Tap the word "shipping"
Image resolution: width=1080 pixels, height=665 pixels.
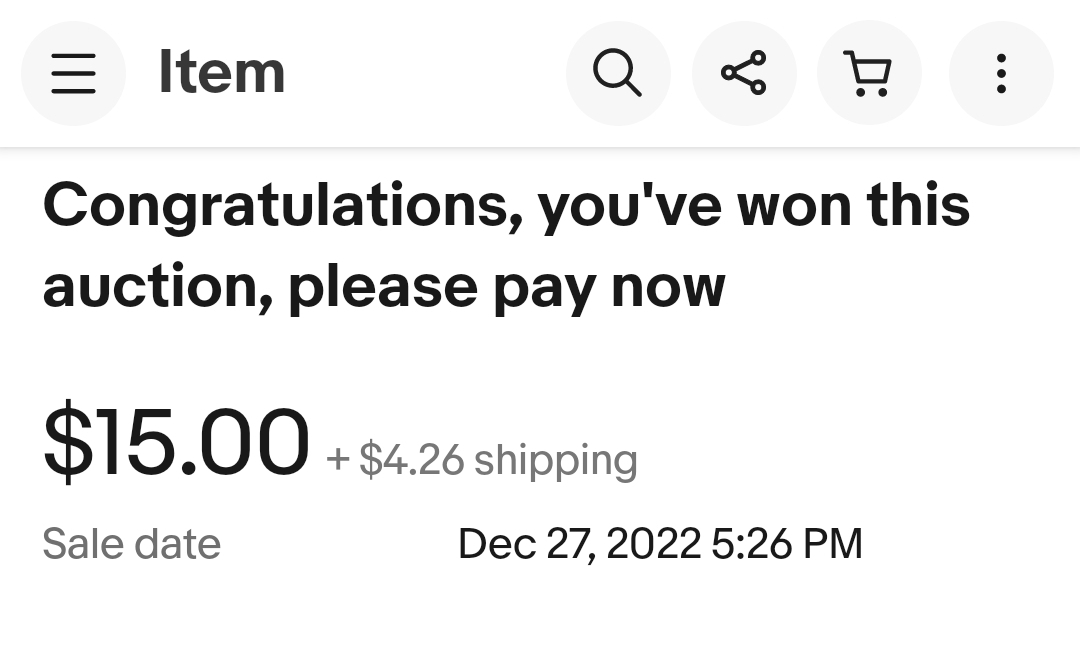[556, 461]
